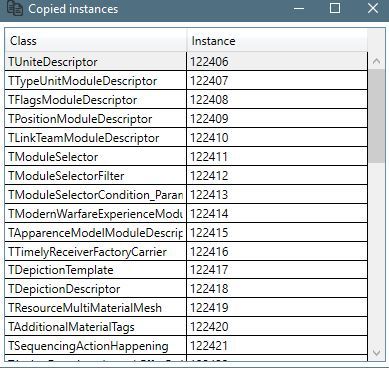Pick the TDepictionTemplate row
Screen dimensions: 389x368
pos(186,270)
